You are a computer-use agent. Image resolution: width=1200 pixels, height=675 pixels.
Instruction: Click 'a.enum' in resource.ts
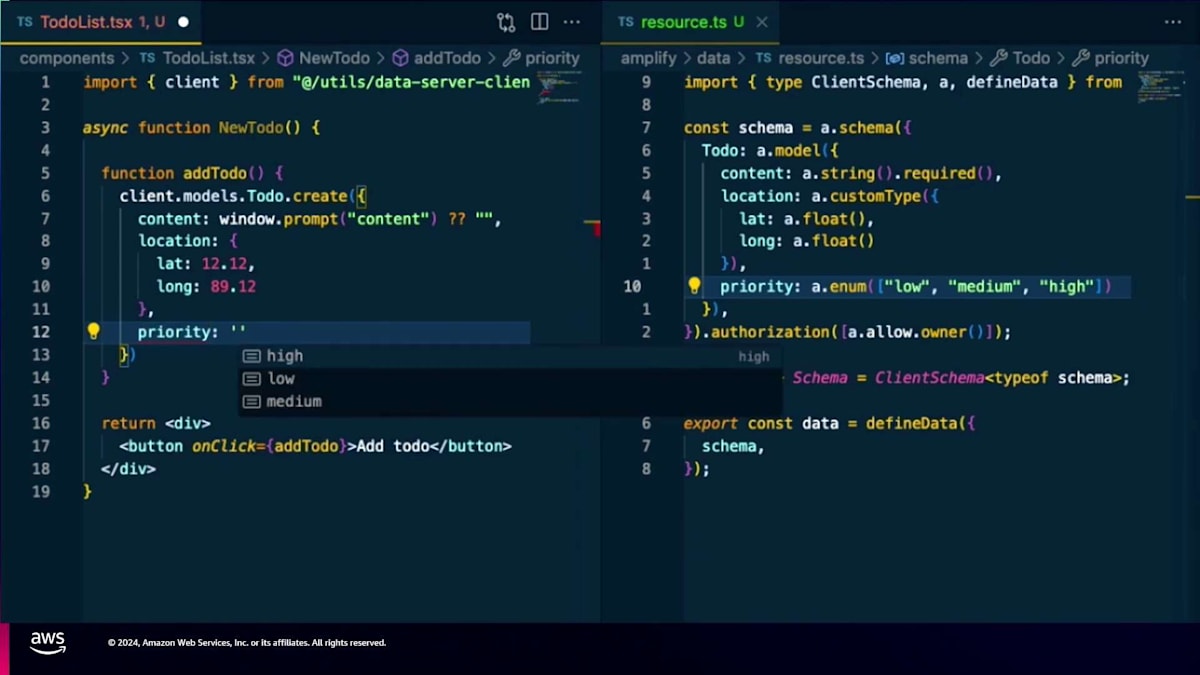(838, 286)
